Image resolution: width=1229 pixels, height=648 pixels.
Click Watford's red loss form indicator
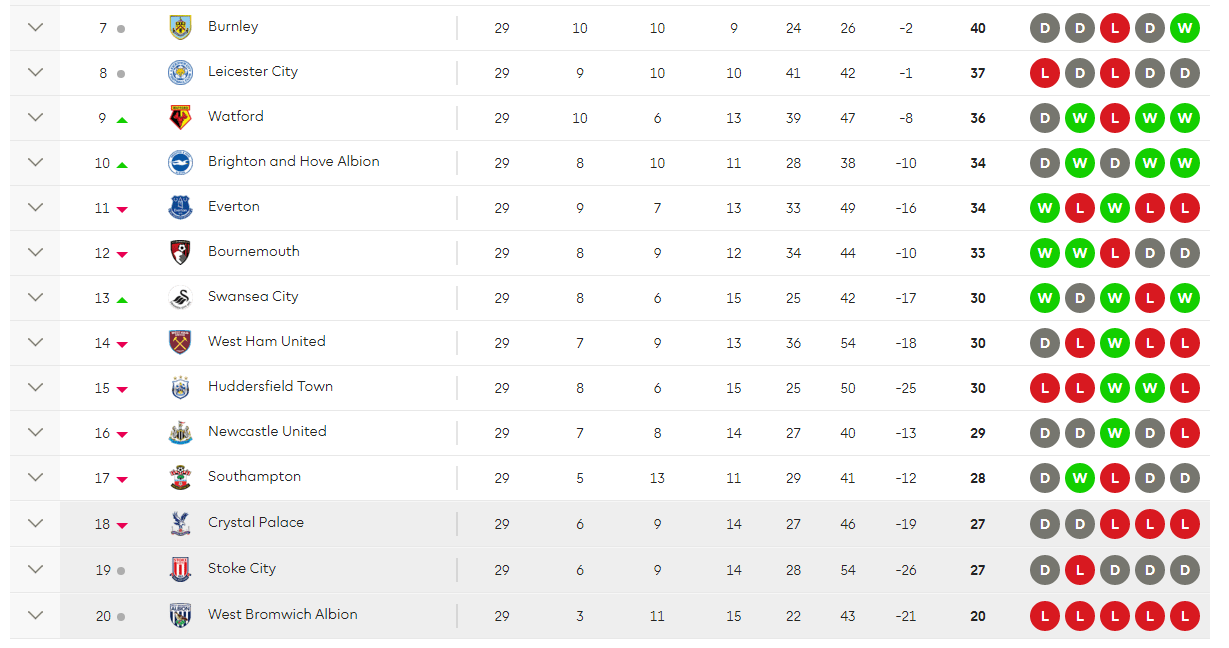pos(1115,118)
